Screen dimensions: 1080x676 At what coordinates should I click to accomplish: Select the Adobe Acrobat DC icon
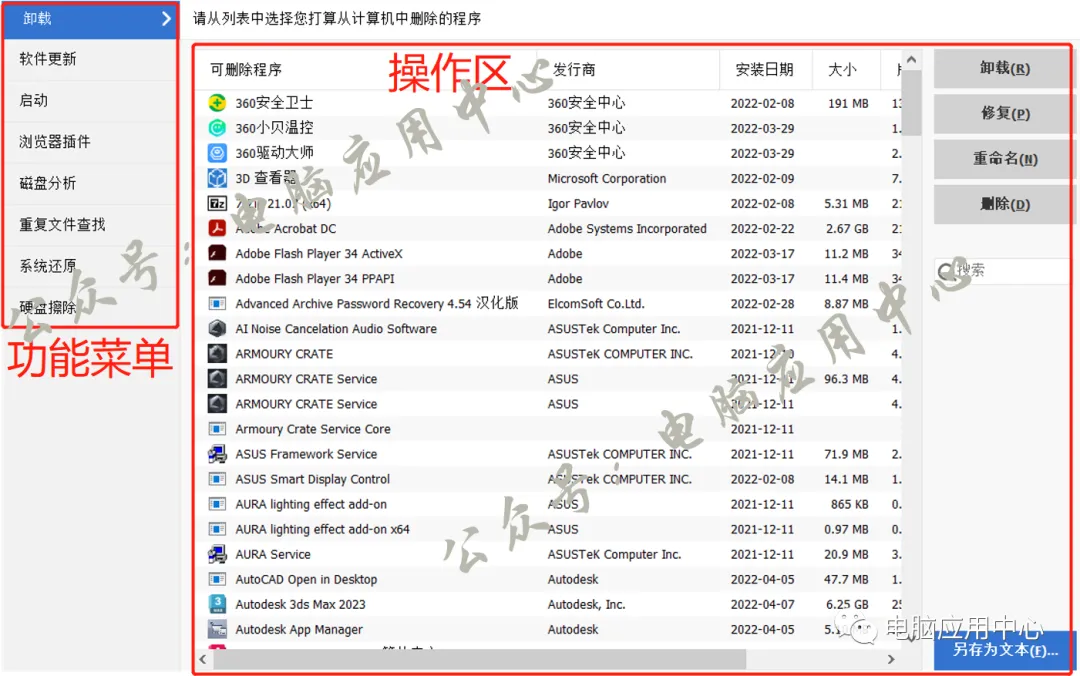tap(217, 228)
